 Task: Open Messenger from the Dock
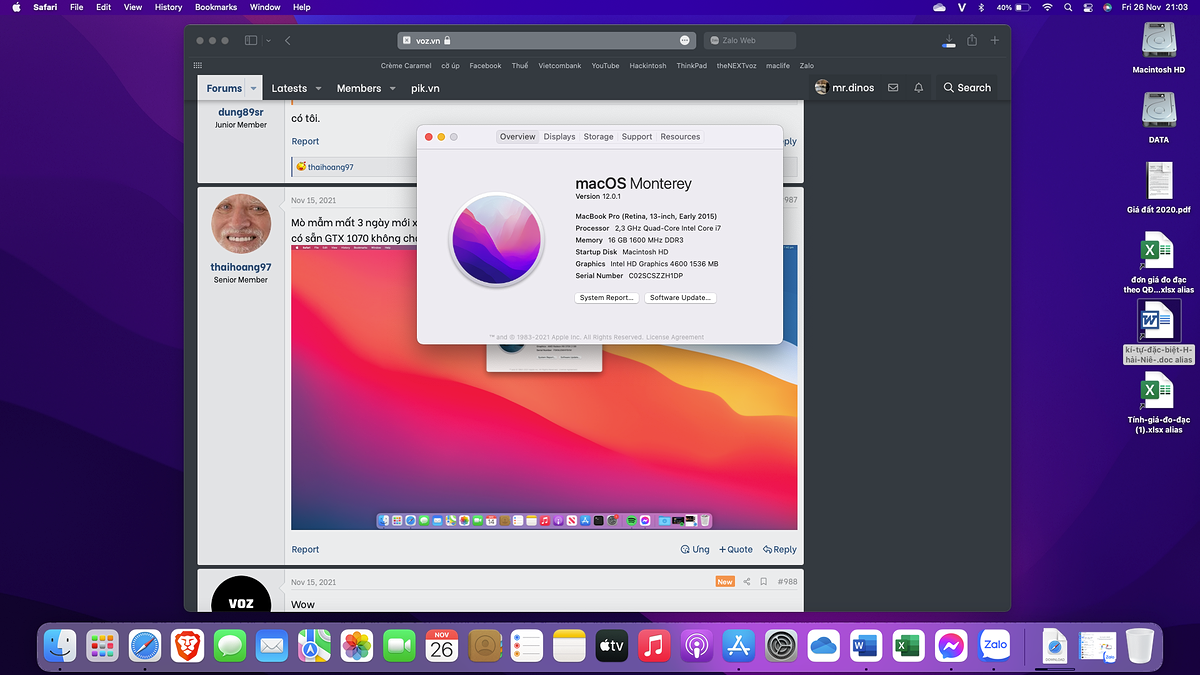950,647
